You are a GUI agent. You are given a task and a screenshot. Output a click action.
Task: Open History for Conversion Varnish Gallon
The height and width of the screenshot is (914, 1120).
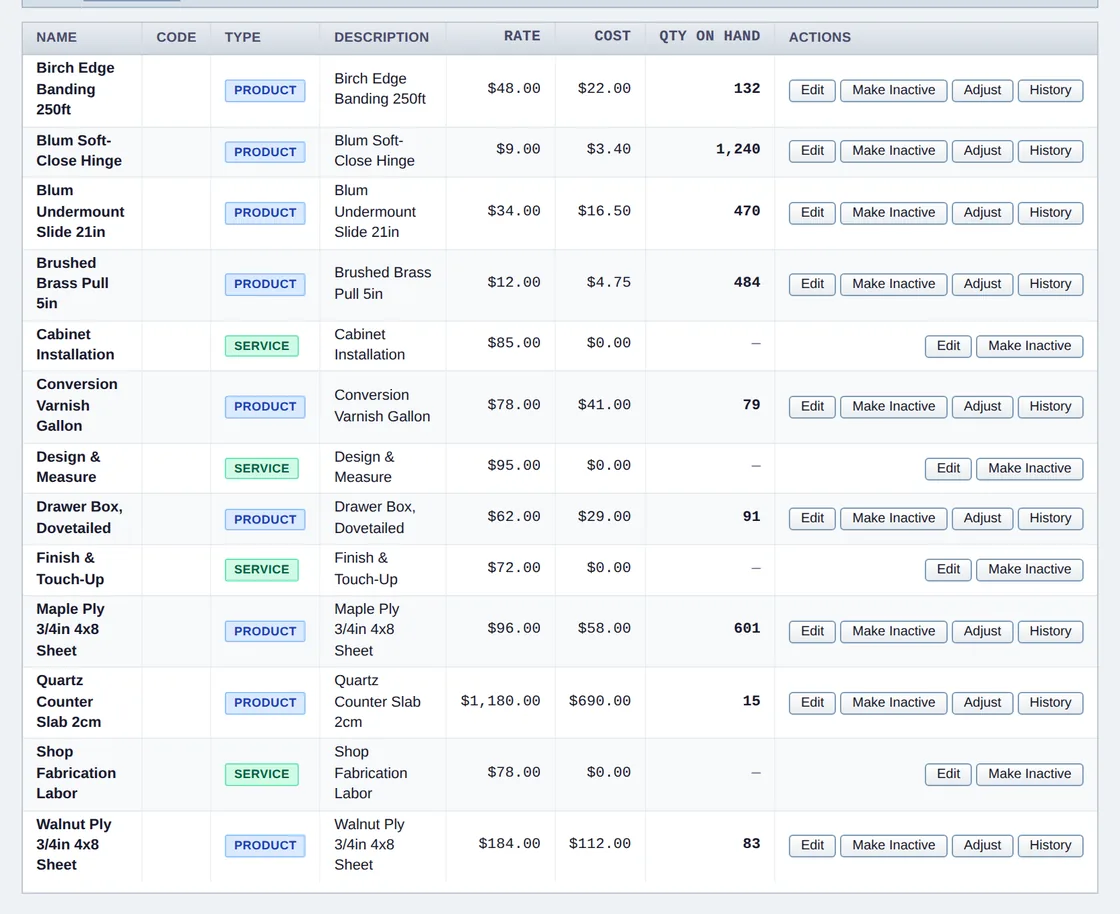(x=1050, y=406)
